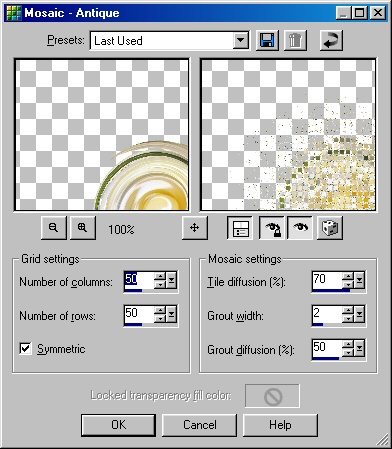The height and width of the screenshot is (449, 392).
Task: Toggle the auto proof locked eye button
Action: tap(272, 228)
